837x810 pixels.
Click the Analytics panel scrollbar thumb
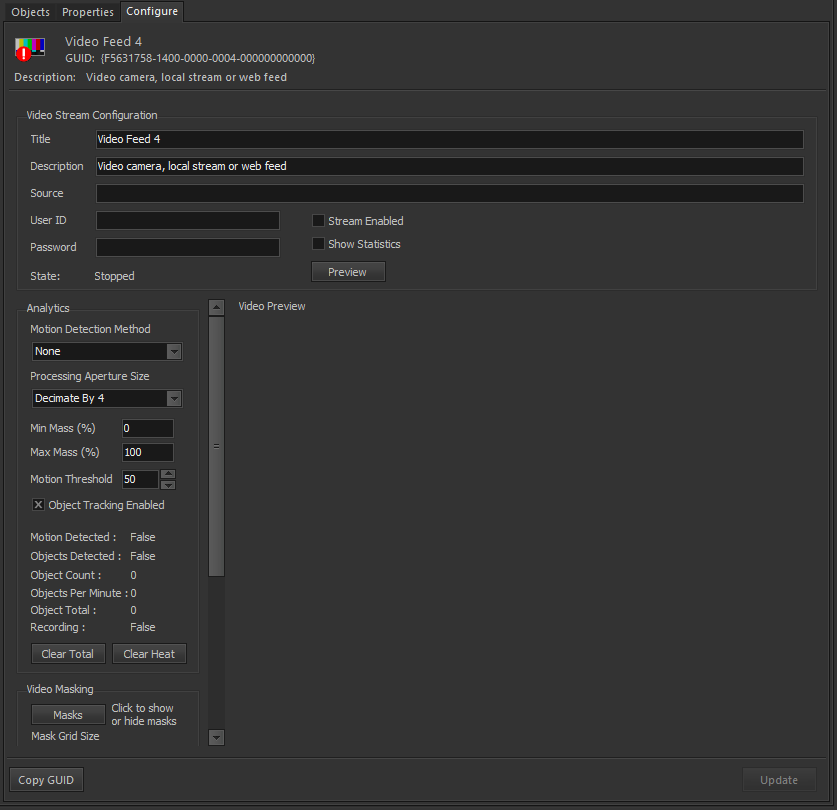216,446
